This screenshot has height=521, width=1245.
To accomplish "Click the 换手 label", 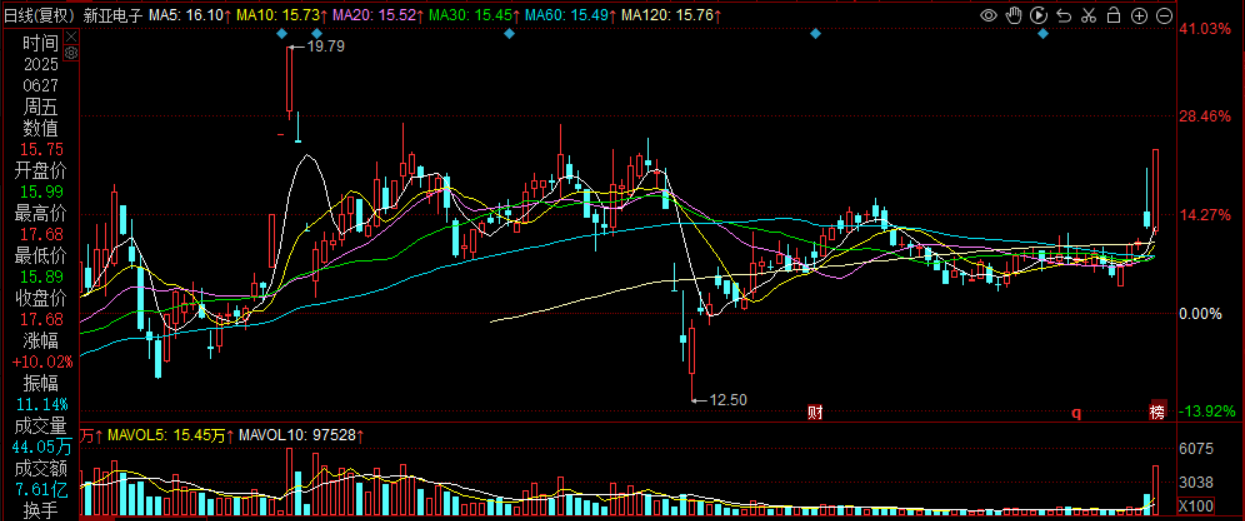I will 40,512.
